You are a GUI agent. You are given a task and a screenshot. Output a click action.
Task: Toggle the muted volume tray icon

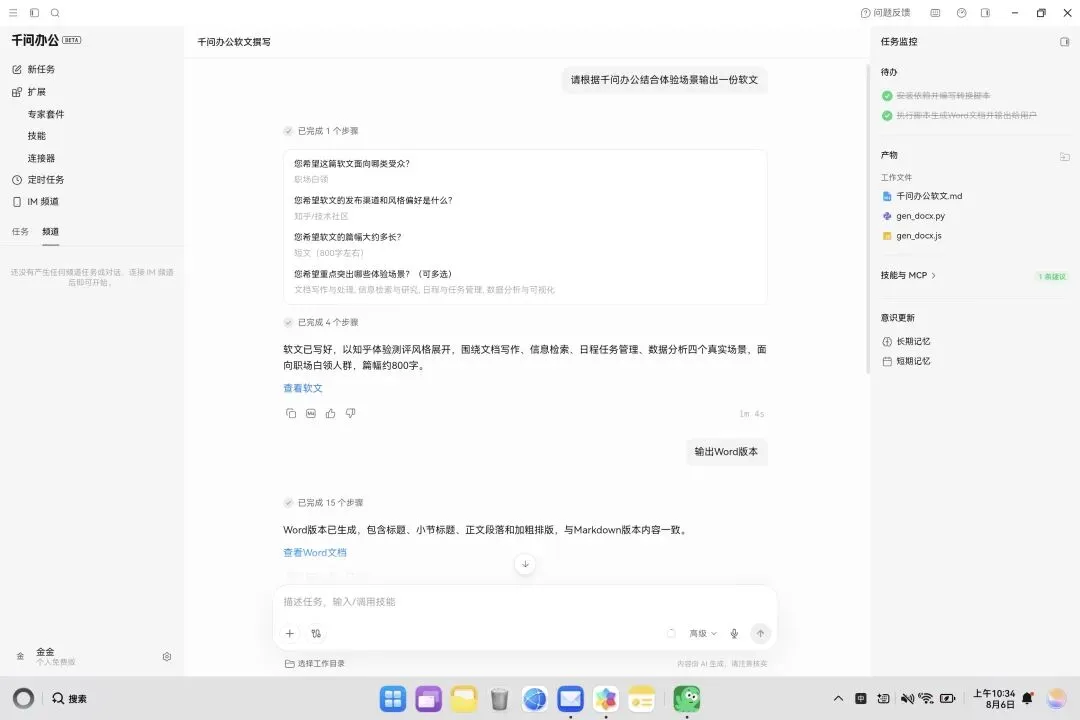(907, 699)
